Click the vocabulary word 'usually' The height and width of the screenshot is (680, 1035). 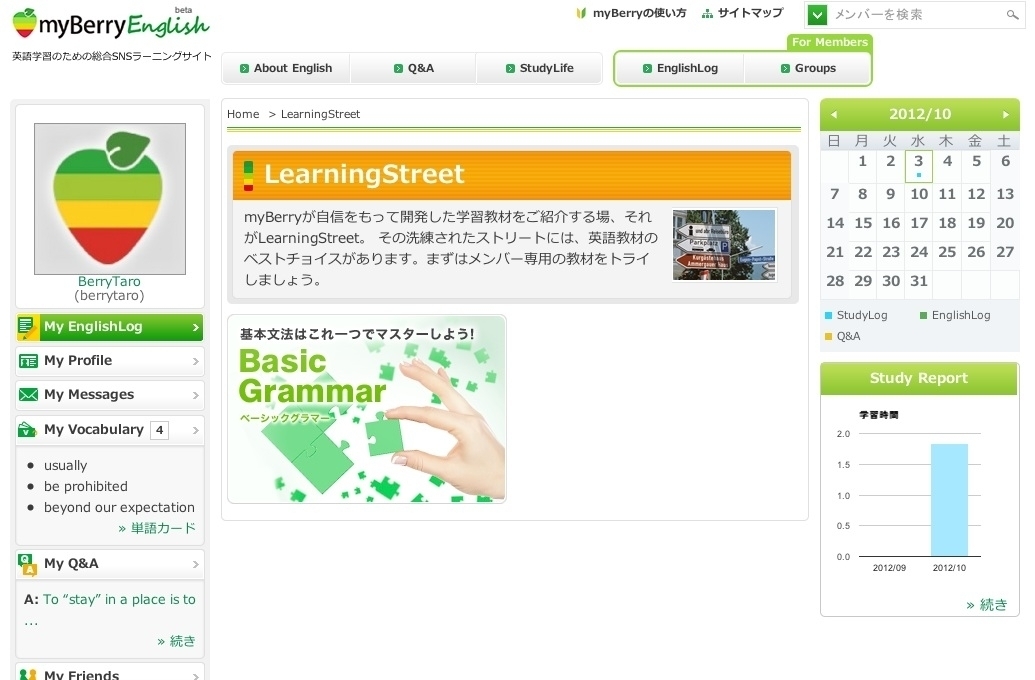click(65, 465)
